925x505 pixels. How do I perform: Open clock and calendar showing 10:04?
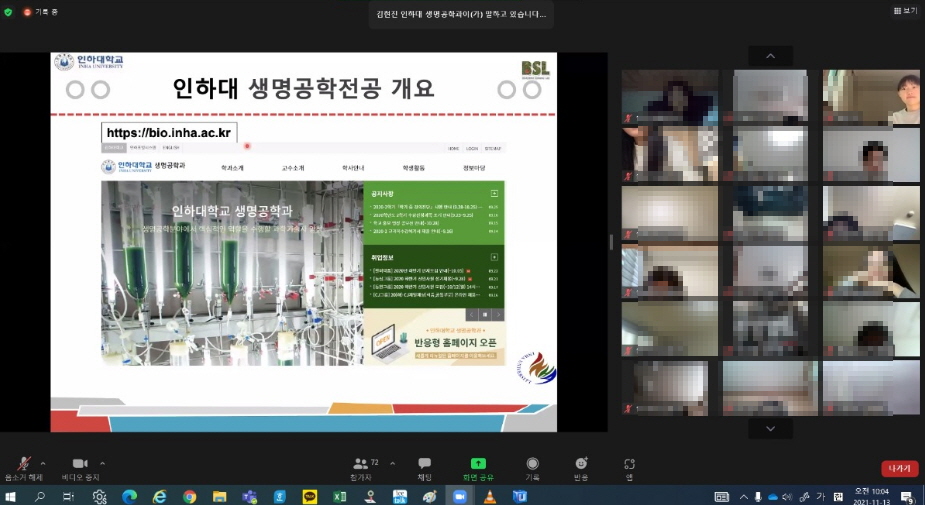pyautogui.click(x=872, y=497)
